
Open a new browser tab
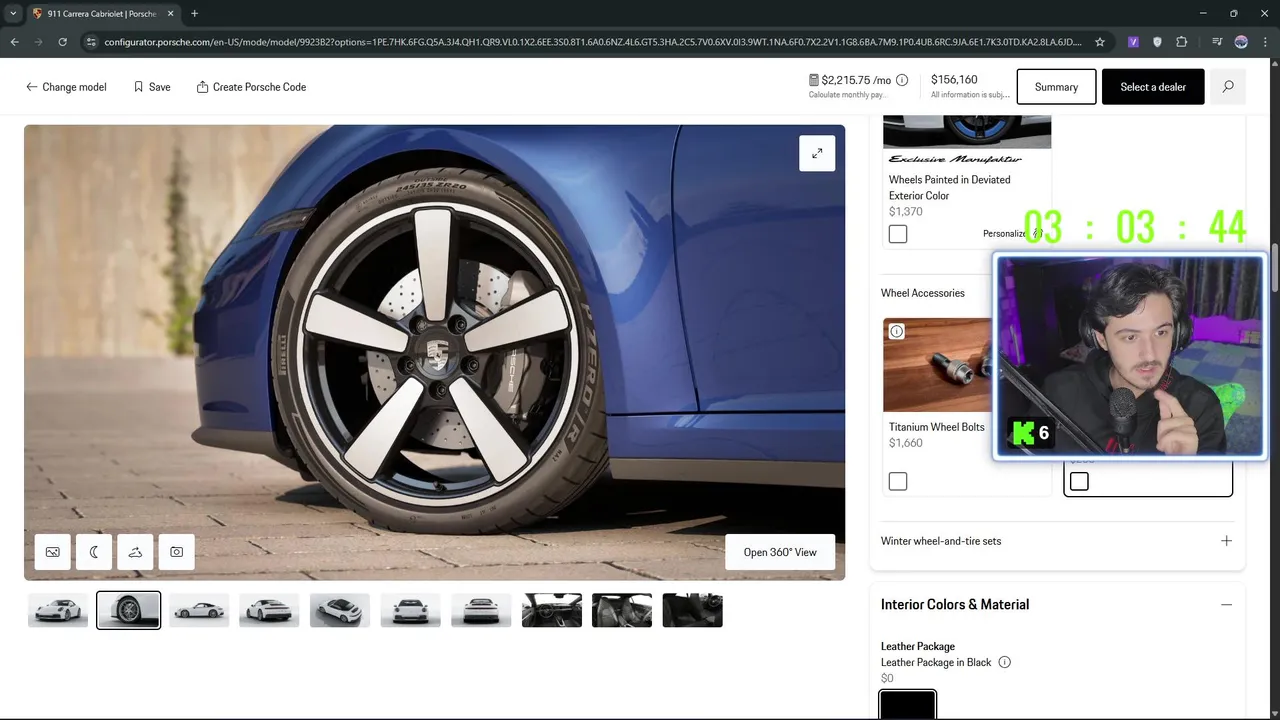coord(194,13)
